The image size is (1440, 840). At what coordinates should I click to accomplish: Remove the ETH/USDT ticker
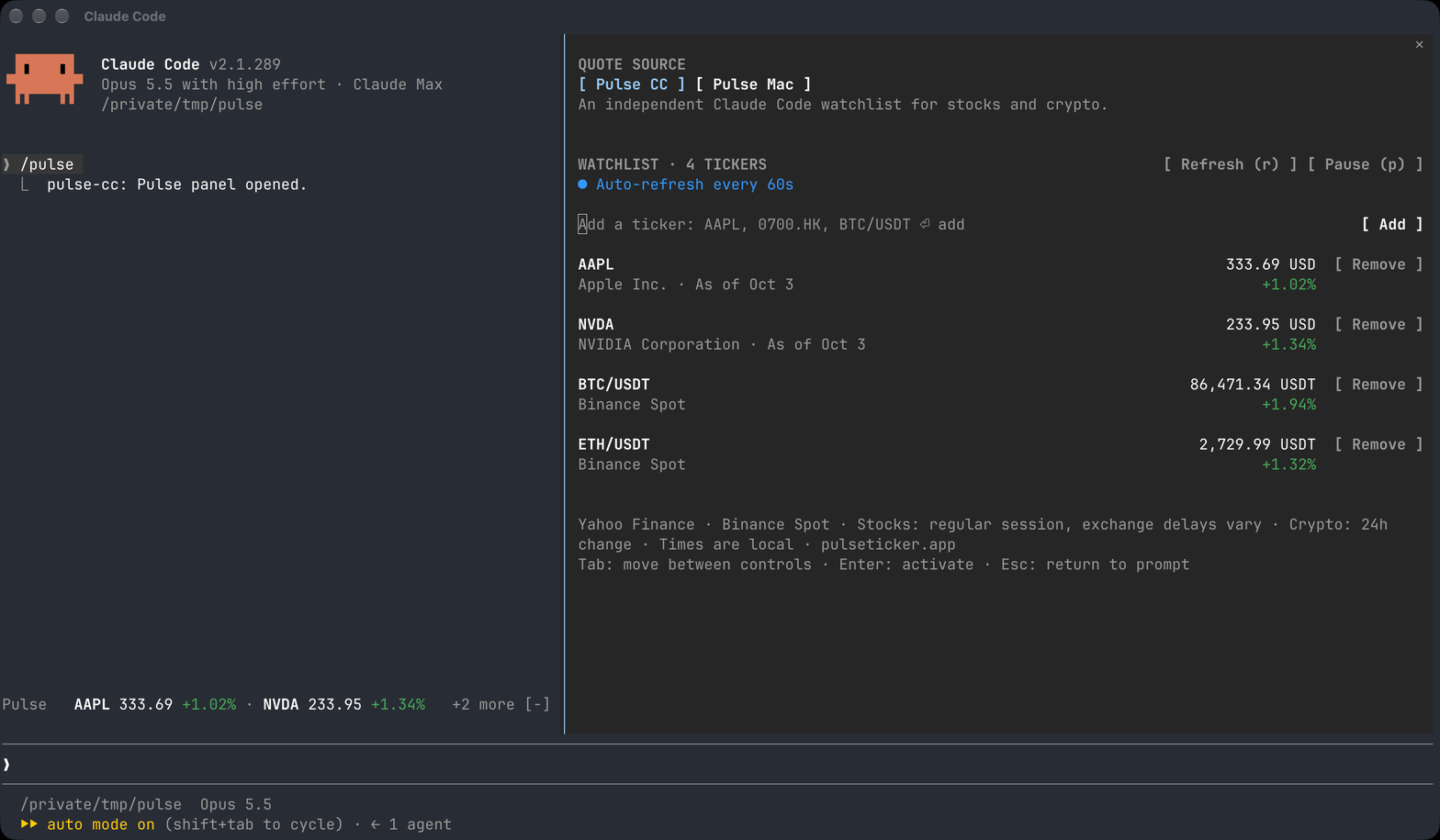[x=1378, y=444]
